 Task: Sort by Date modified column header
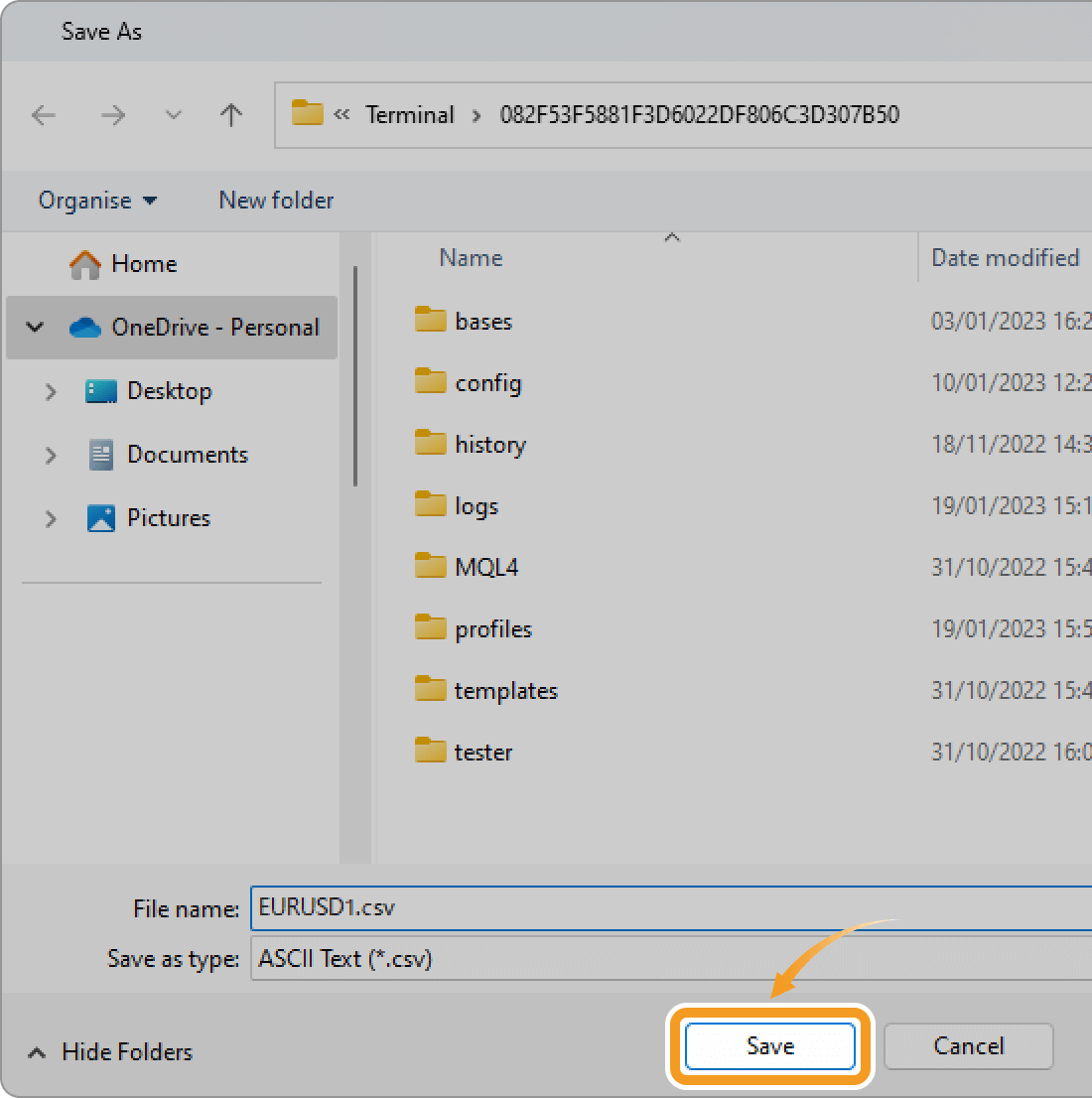coord(1005,258)
